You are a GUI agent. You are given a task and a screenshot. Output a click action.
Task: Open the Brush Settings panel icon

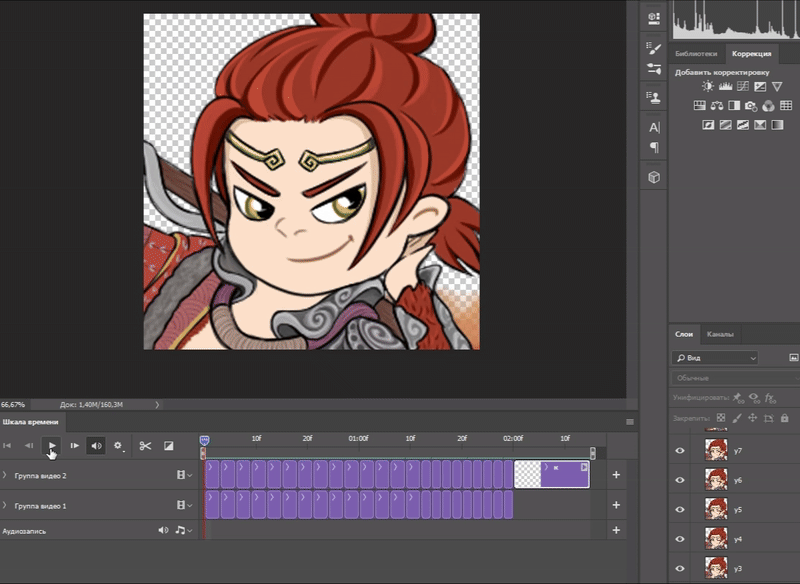(x=654, y=48)
